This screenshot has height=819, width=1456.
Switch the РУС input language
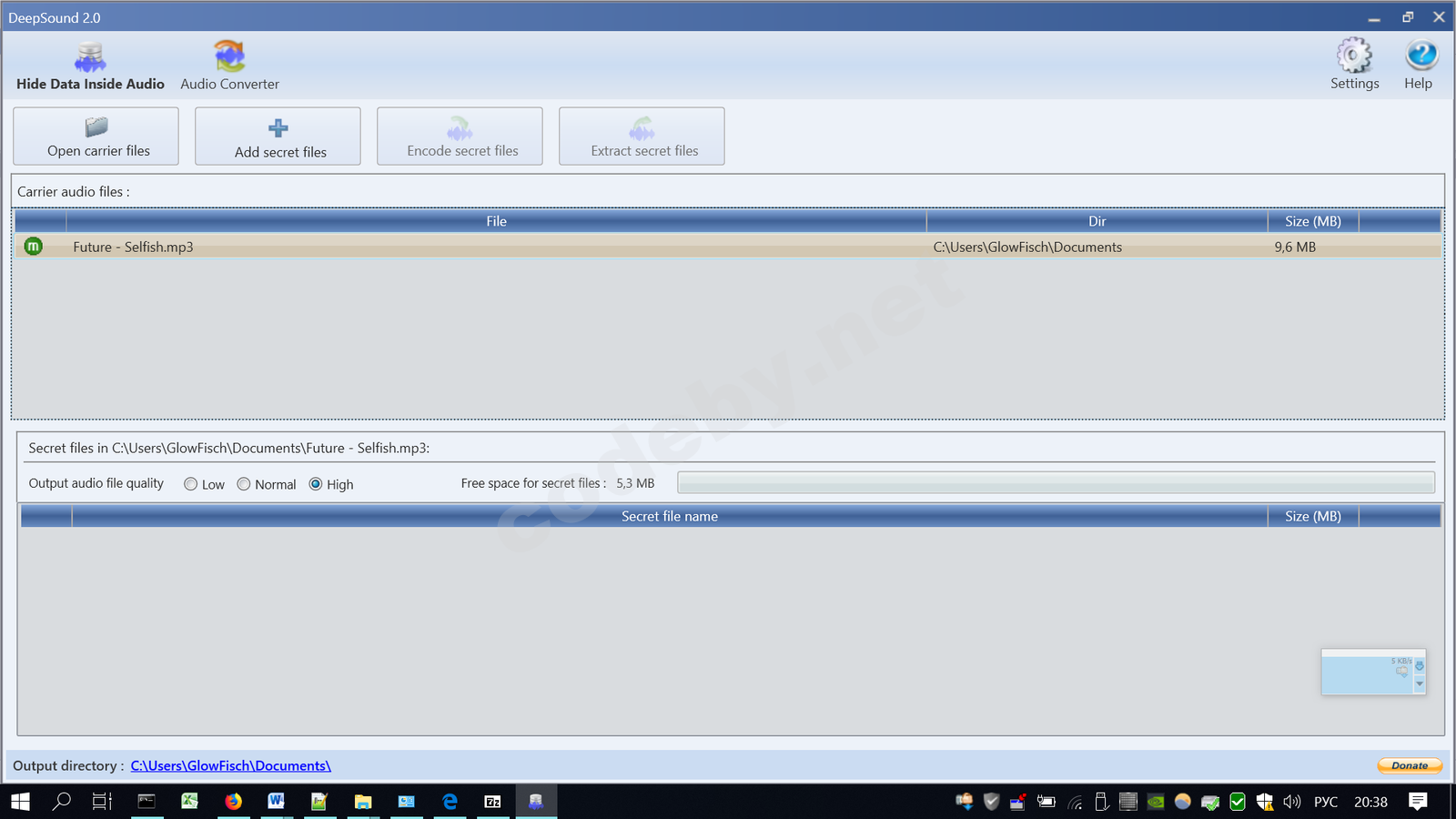pyautogui.click(x=1326, y=802)
